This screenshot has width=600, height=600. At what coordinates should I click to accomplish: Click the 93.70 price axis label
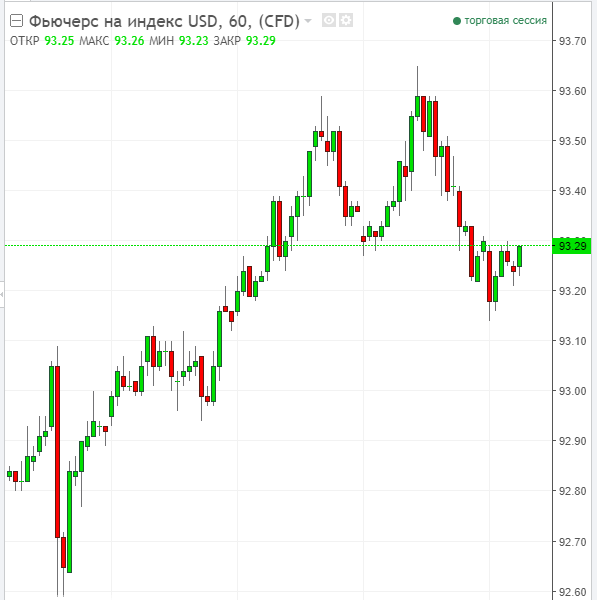click(x=573, y=41)
